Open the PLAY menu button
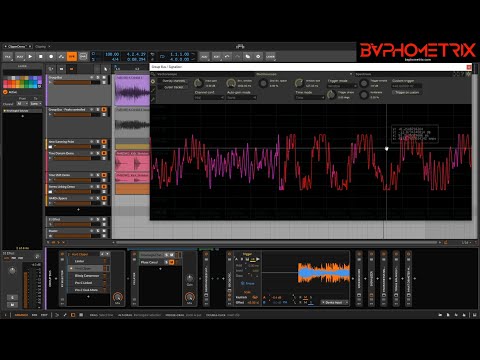Viewport: 480px width, 360px height. 20,57
